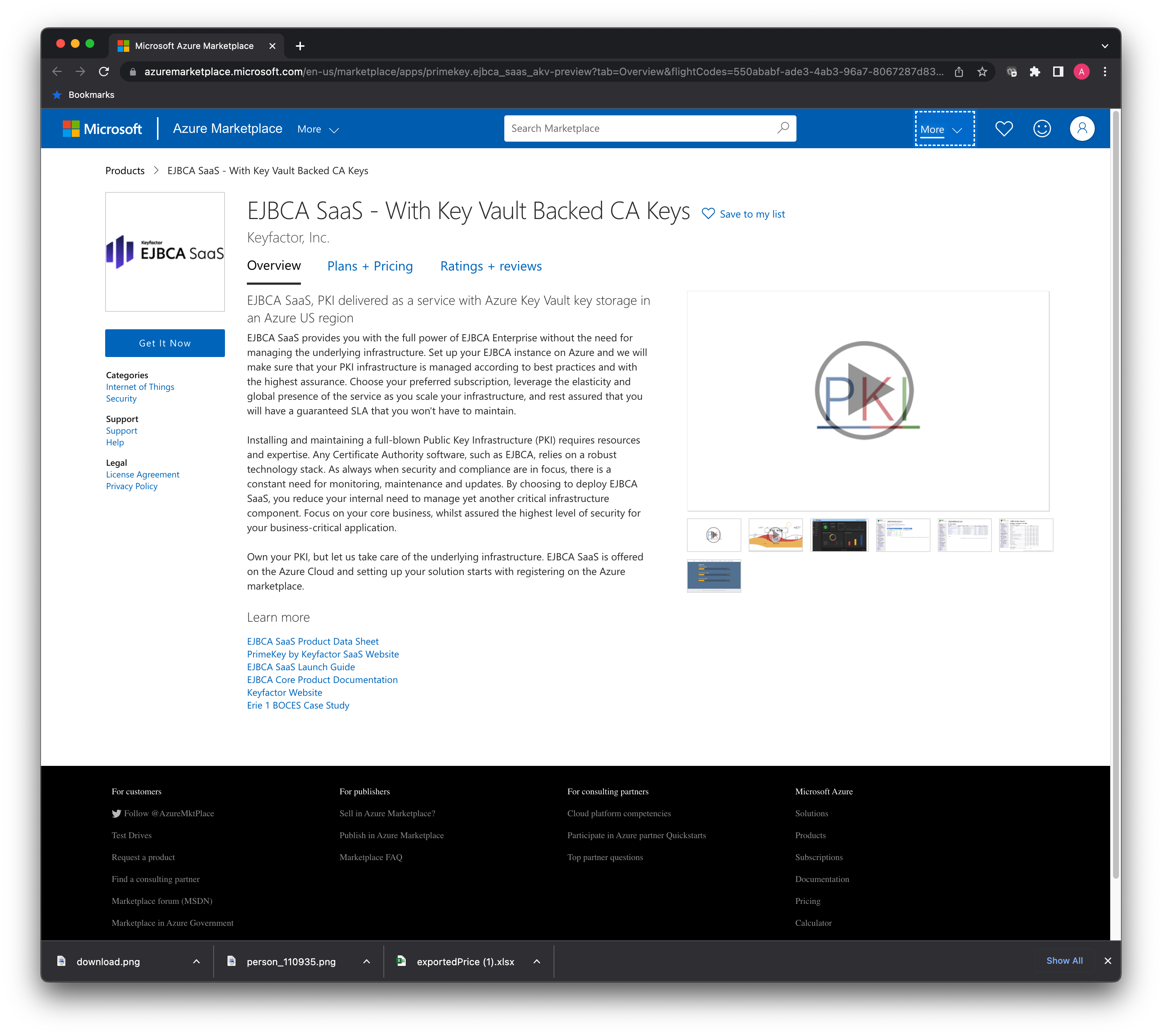
Task: Click the browser extensions puzzle icon
Action: 1035,72
